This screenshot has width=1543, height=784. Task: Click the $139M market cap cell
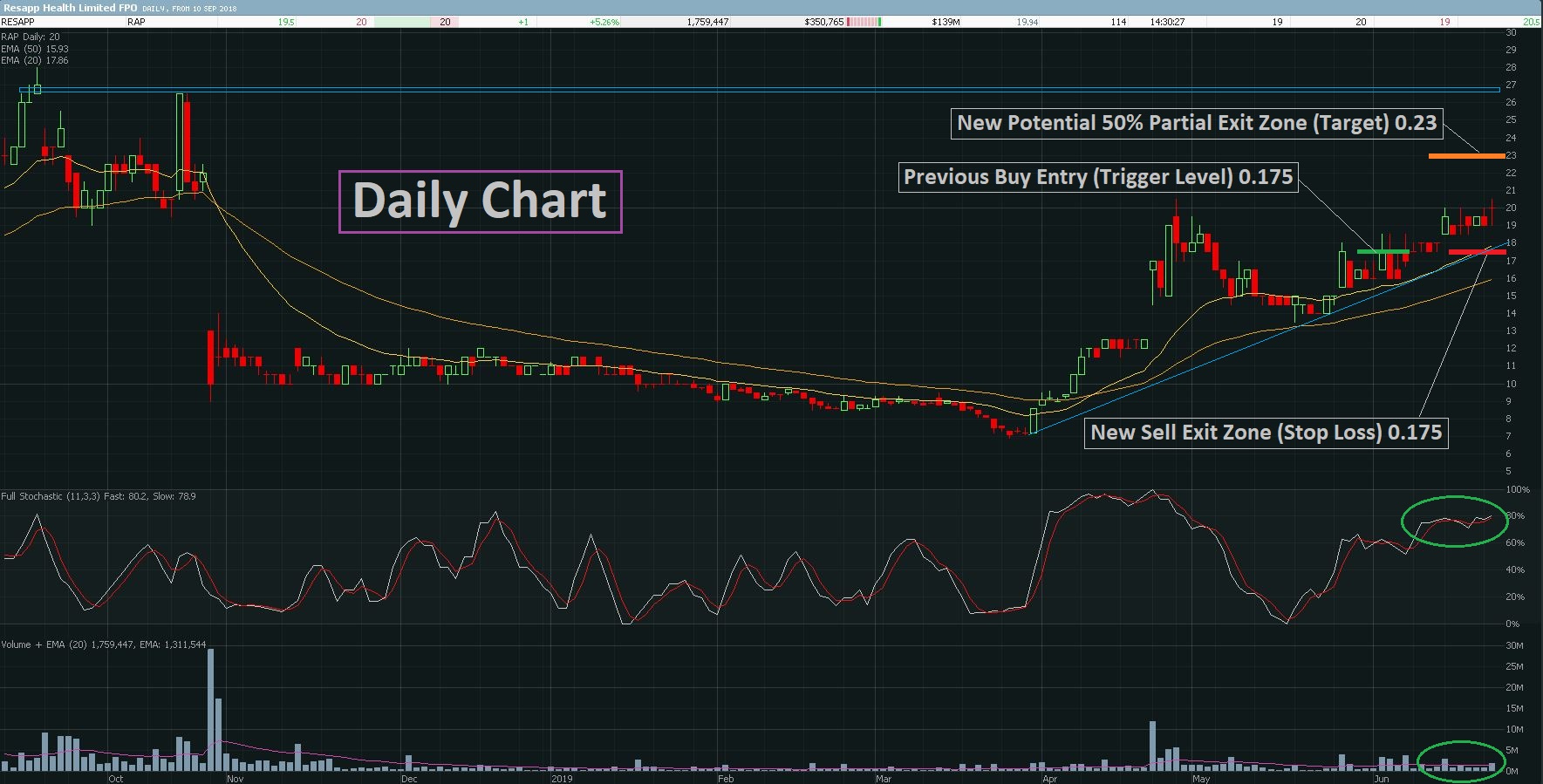946,22
